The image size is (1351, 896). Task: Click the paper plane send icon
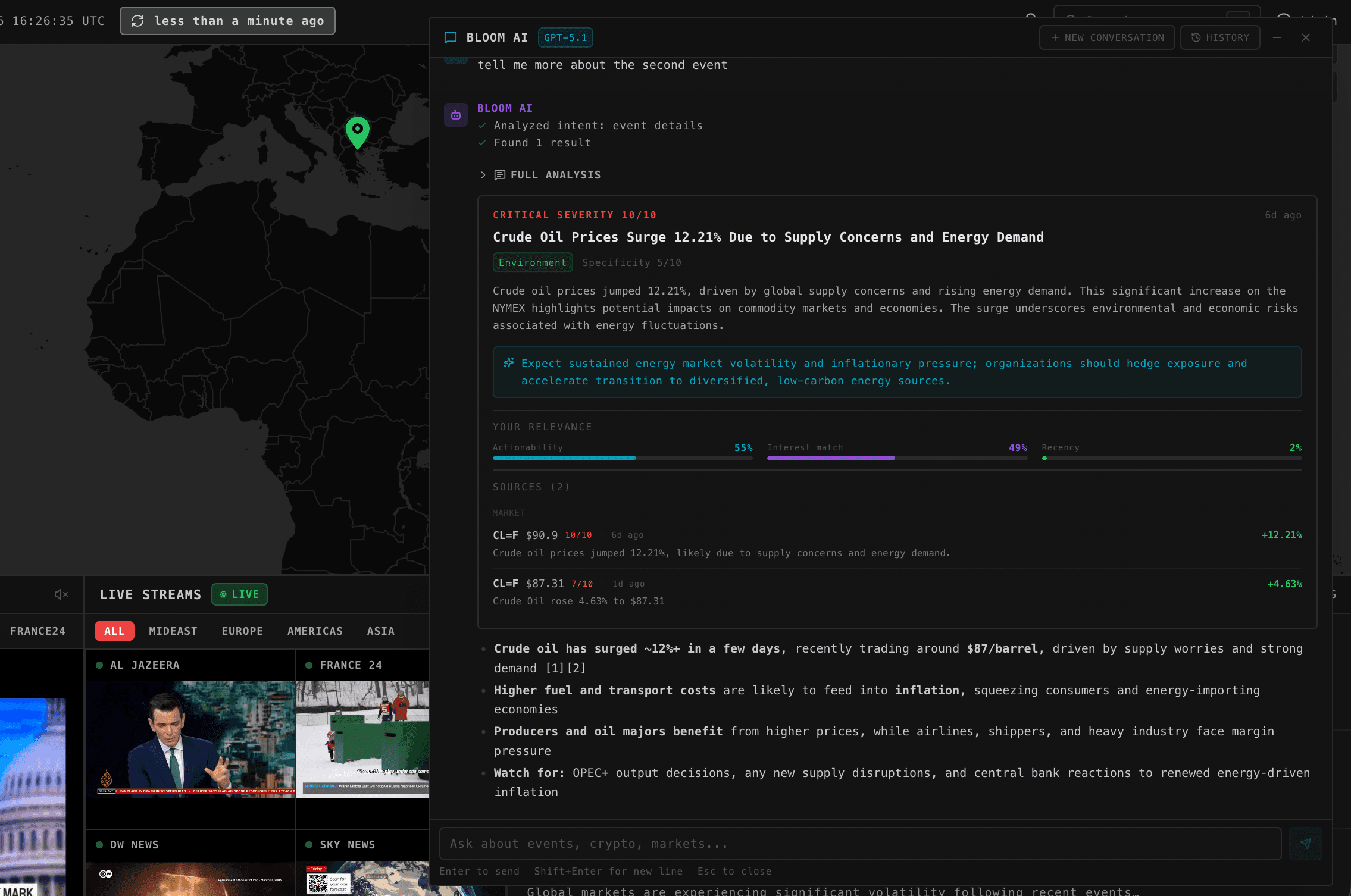pos(1306,843)
